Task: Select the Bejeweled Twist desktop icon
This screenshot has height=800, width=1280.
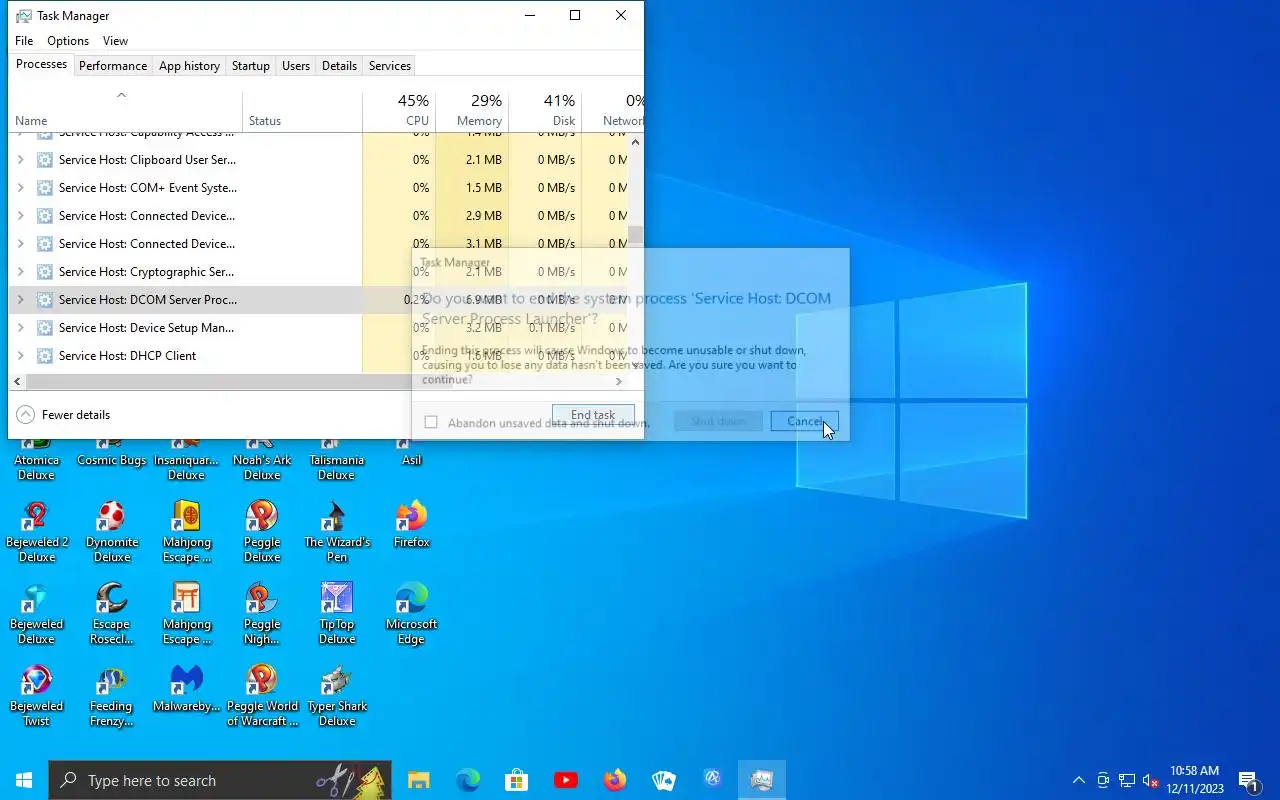Action: 37,696
